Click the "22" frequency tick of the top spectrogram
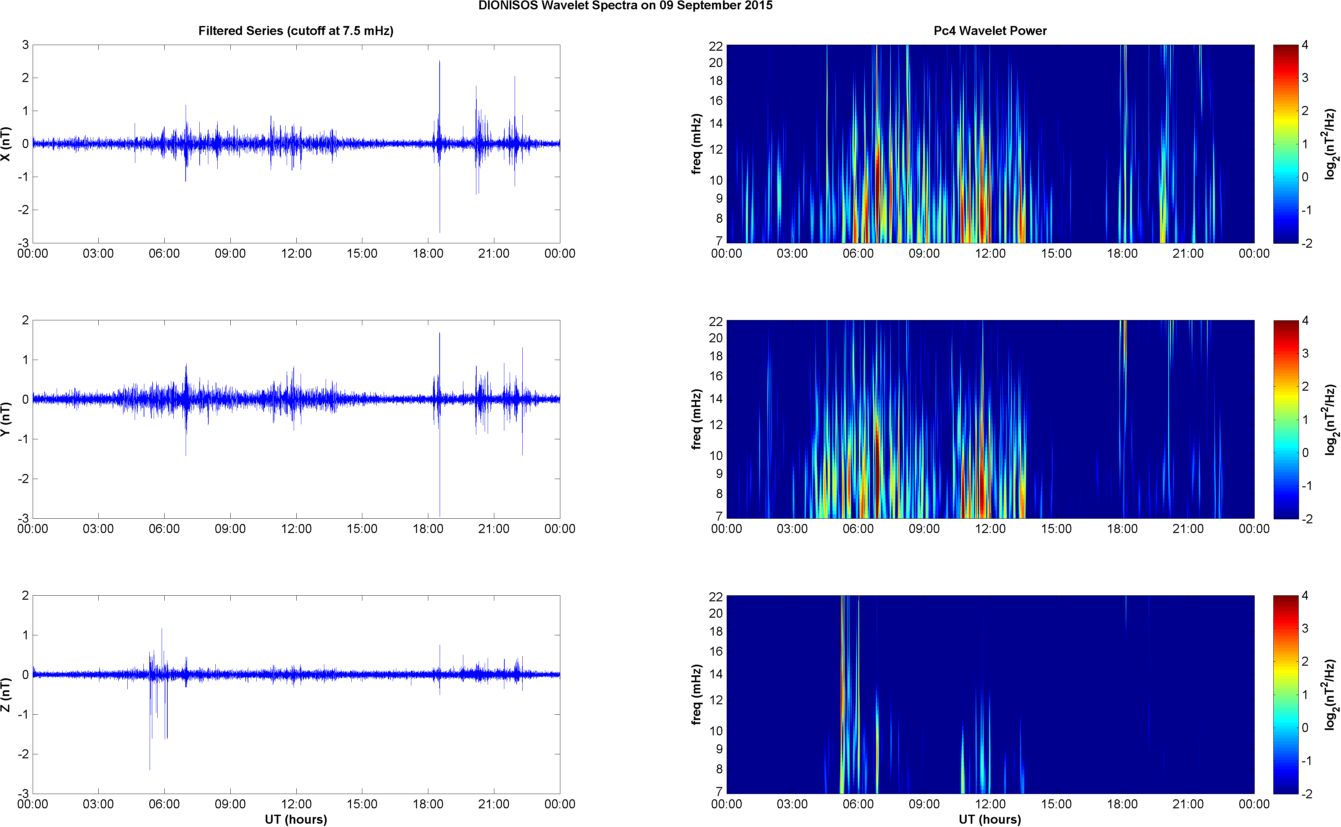Image resolution: width=1341 pixels, height=827 pixels. [x=716, y=46]
